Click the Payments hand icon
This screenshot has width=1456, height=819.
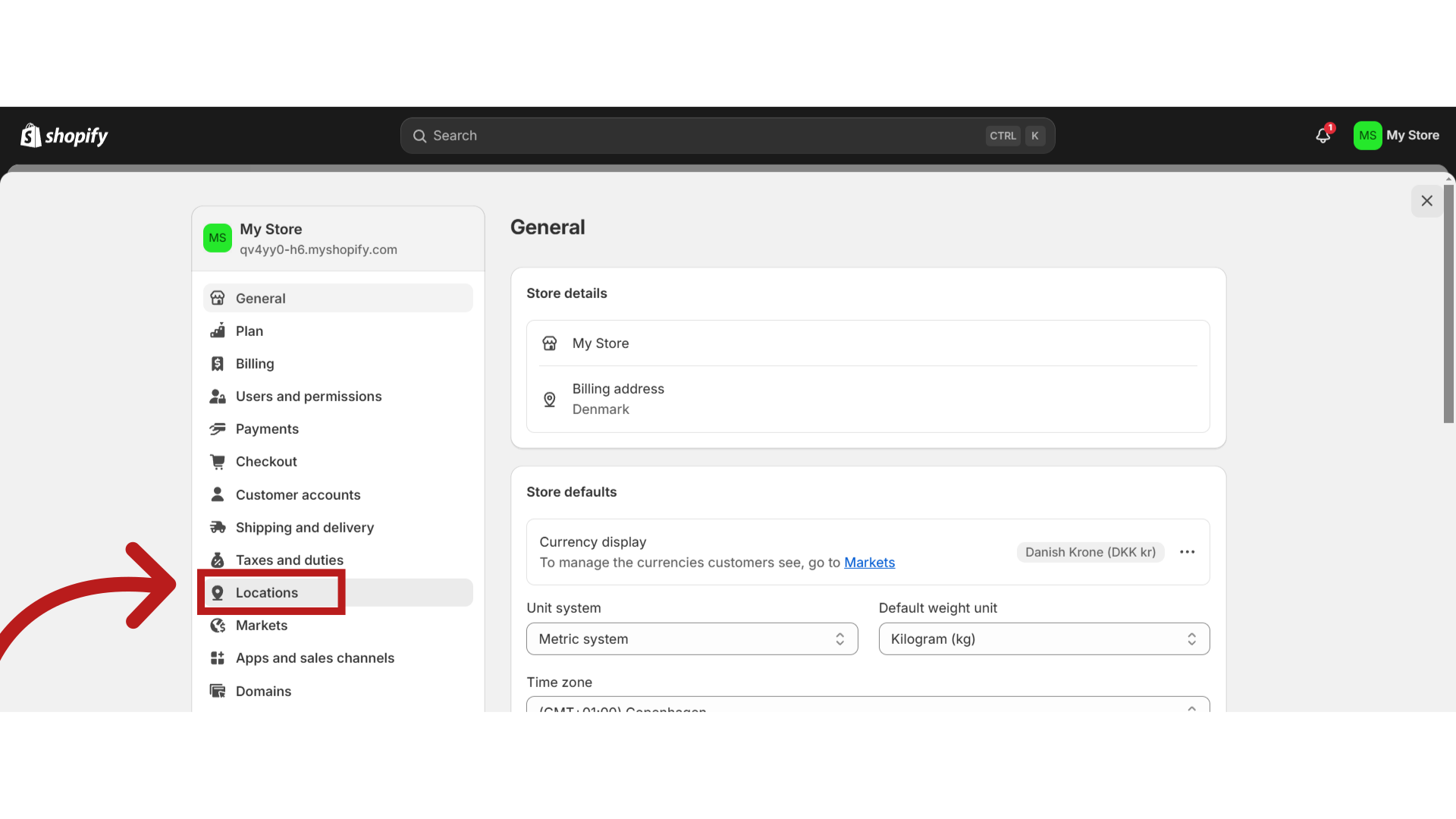tap(218, 428)
